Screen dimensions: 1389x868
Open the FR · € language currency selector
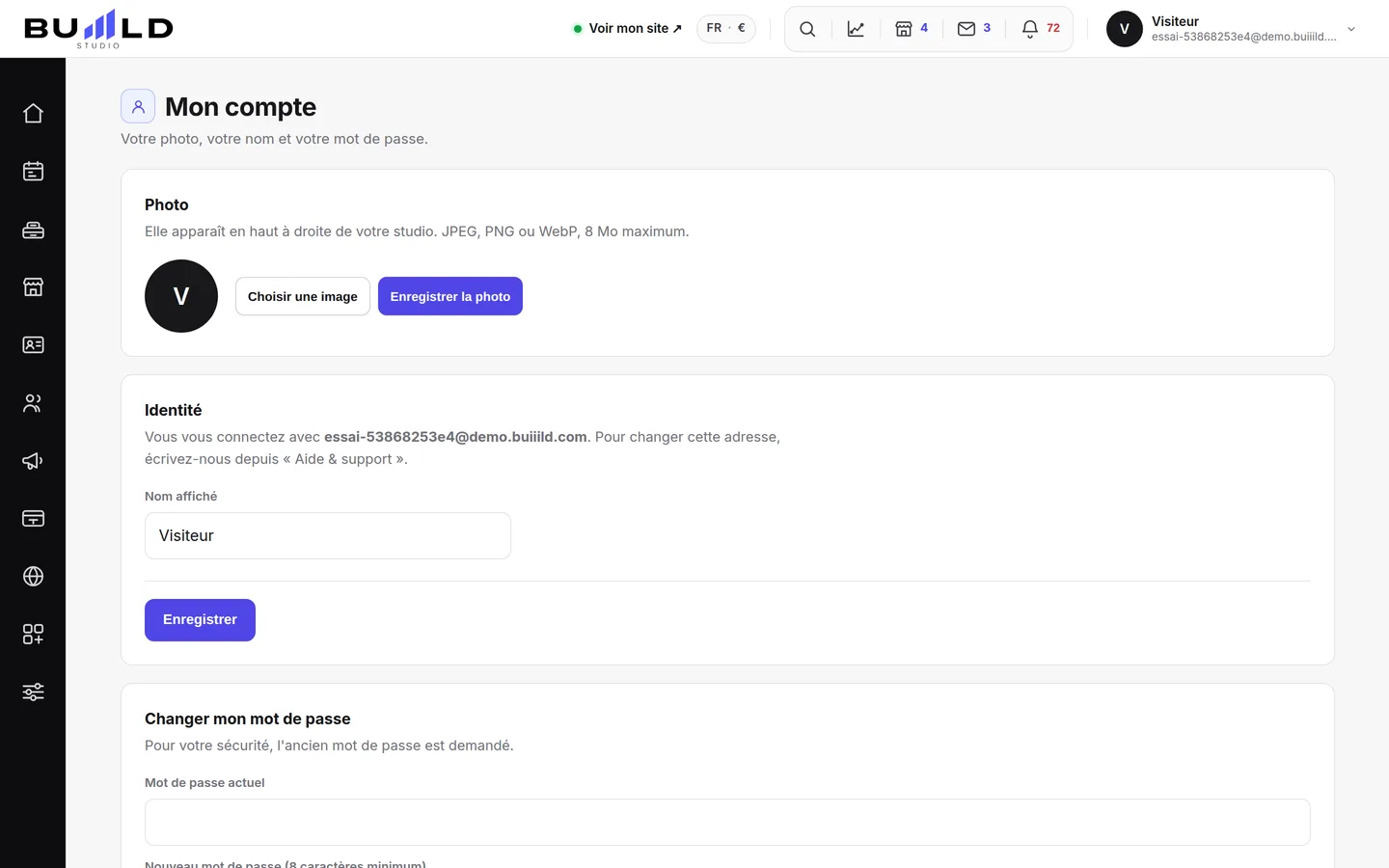[726, 28]
